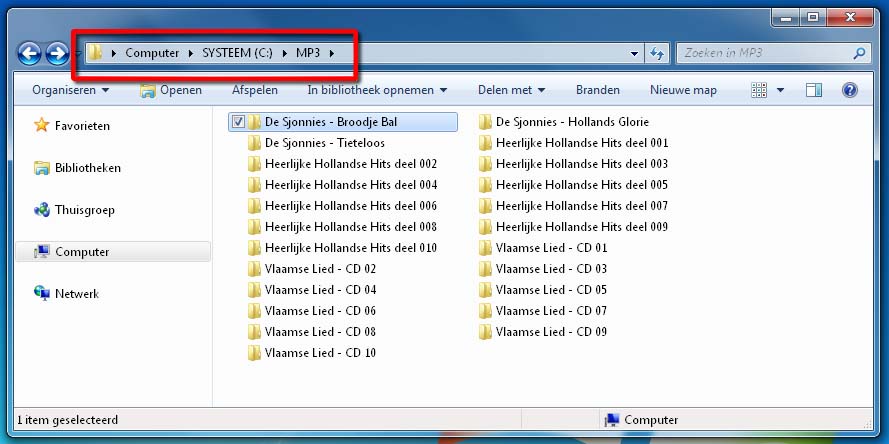889x444 pixels.
Task: Open the view options dropdown arrow
Action: 780,90
